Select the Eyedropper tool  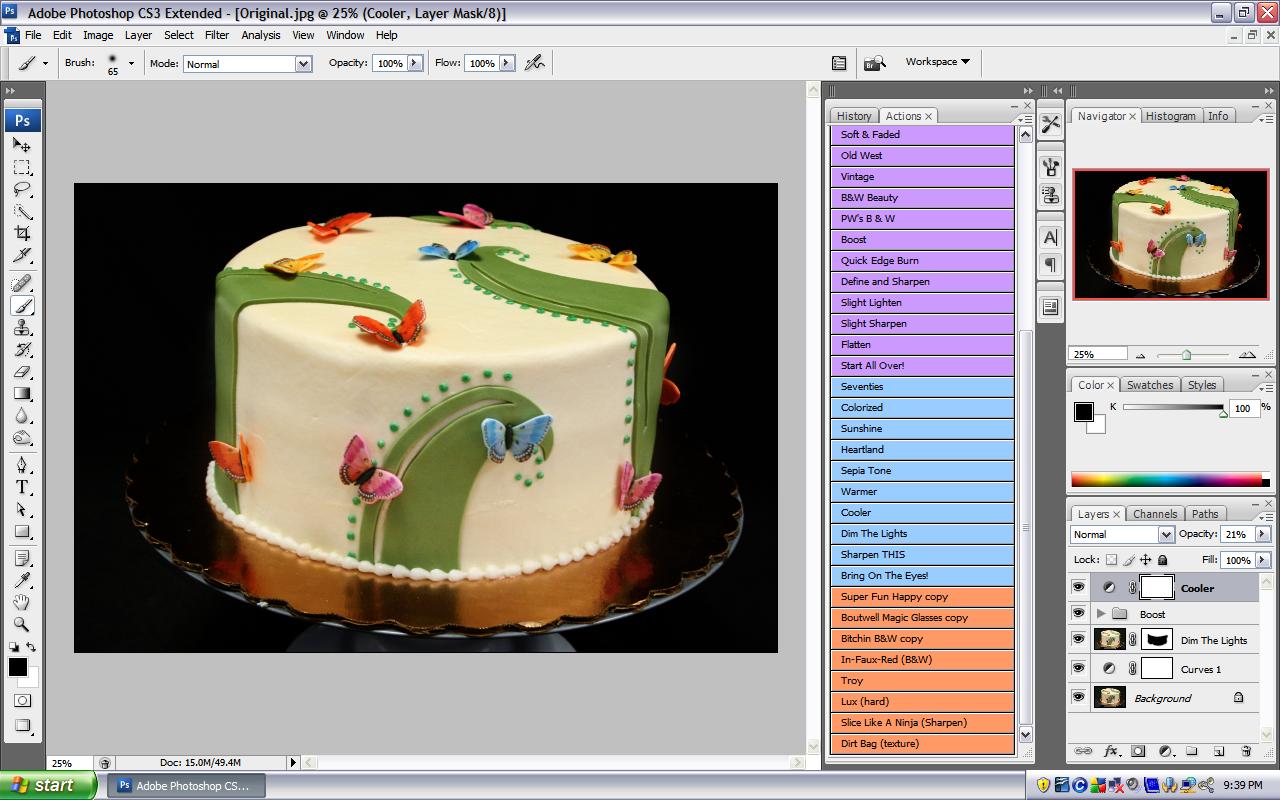click(22, 580)
